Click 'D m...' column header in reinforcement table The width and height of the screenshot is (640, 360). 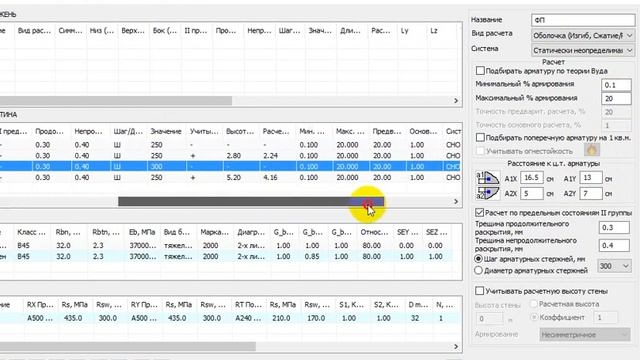point(418,304)
